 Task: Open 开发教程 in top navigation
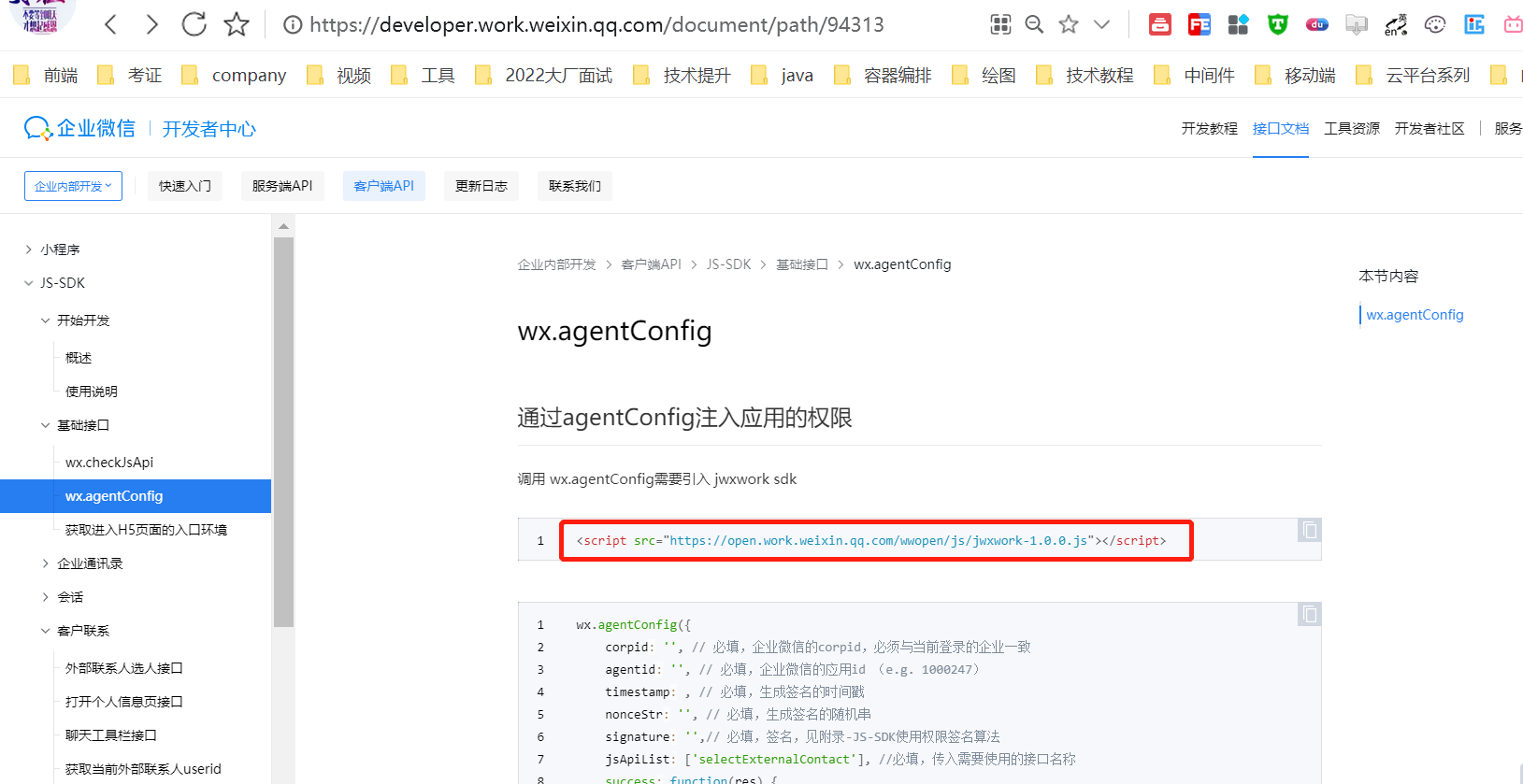[x=1209, y=129]
